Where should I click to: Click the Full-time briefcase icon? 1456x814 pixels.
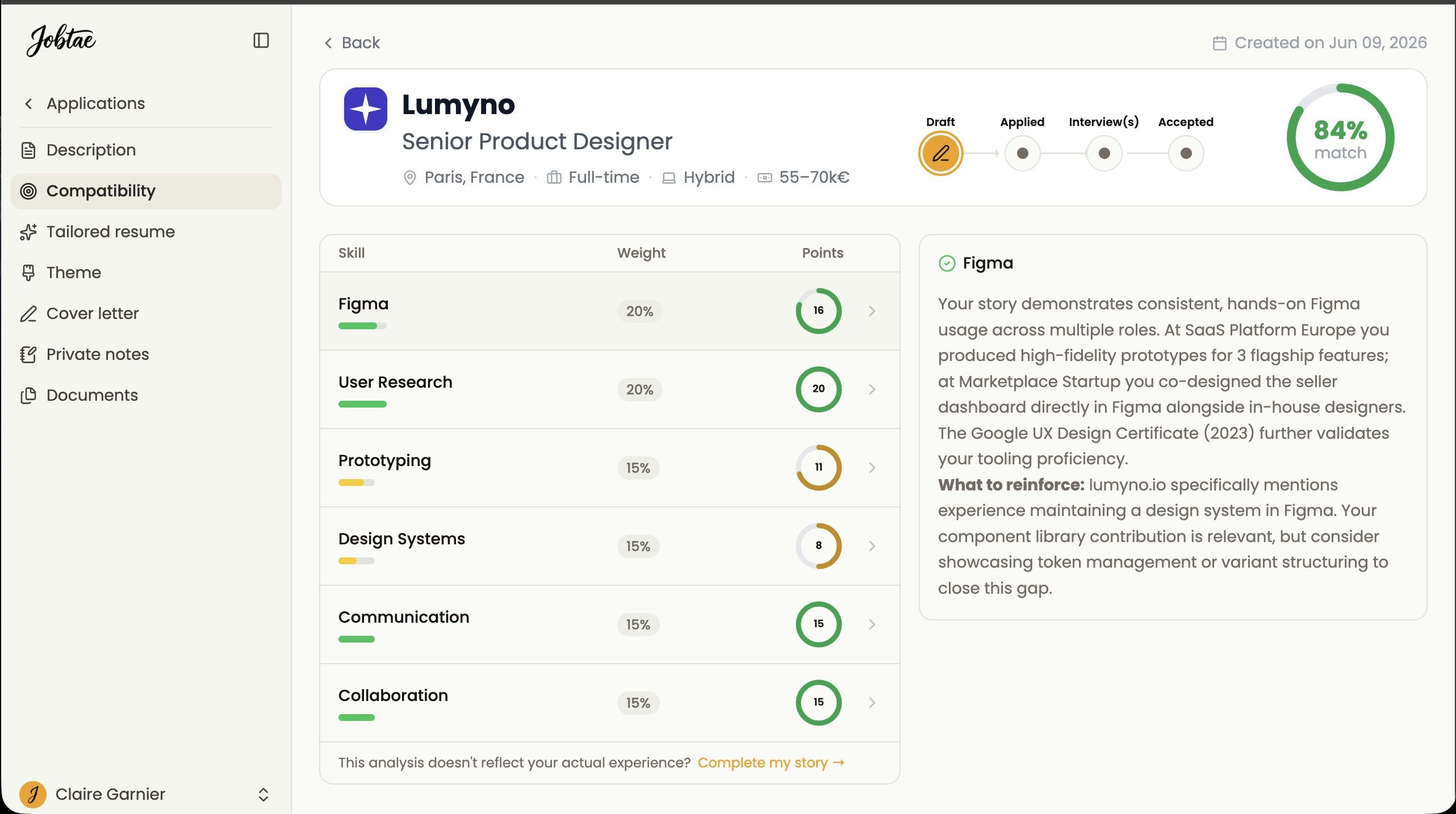pyautogui.click(x=554, y=178)
